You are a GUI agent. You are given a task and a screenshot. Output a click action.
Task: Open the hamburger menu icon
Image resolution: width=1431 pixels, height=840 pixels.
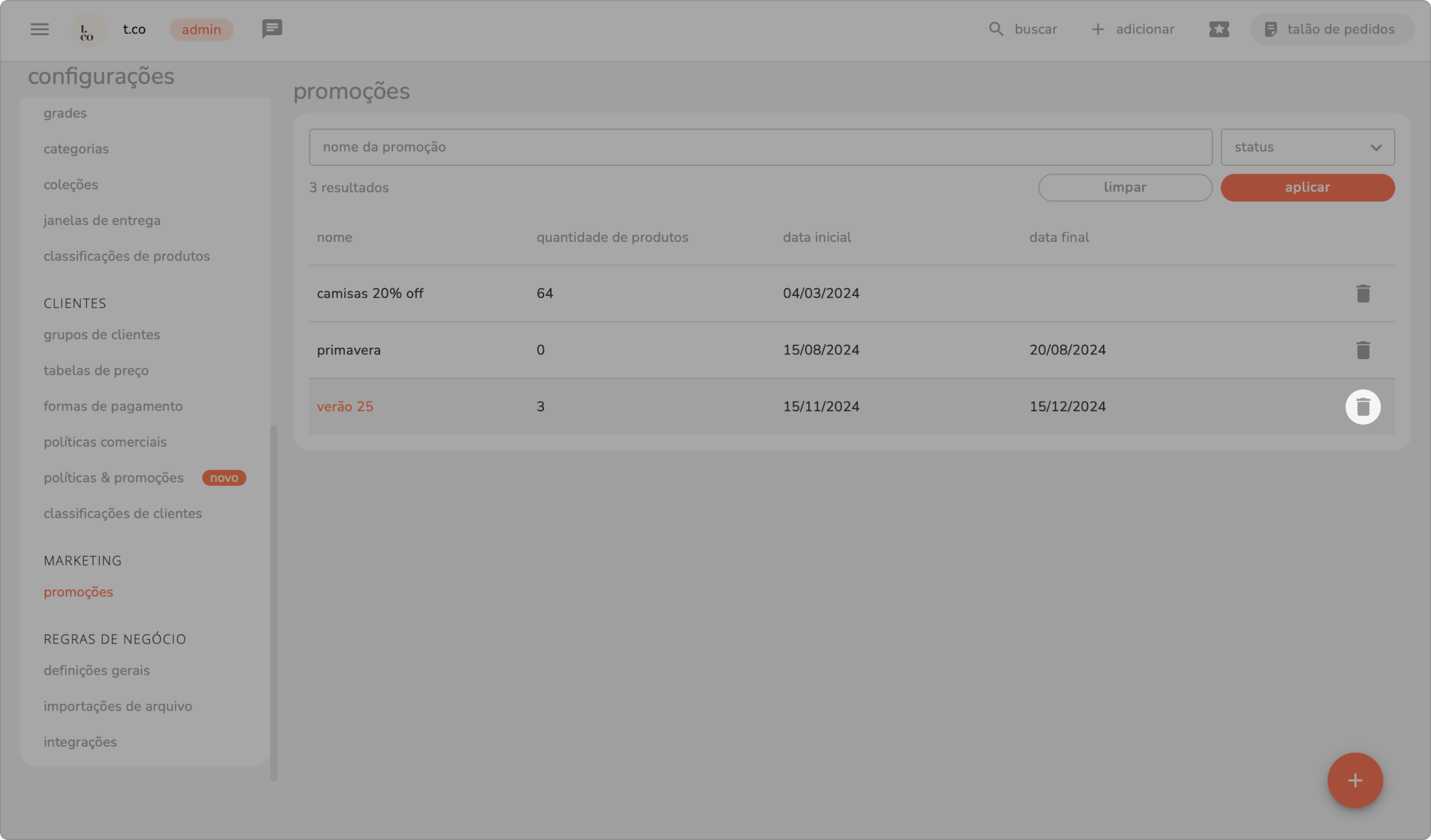(x=39, y=29)
